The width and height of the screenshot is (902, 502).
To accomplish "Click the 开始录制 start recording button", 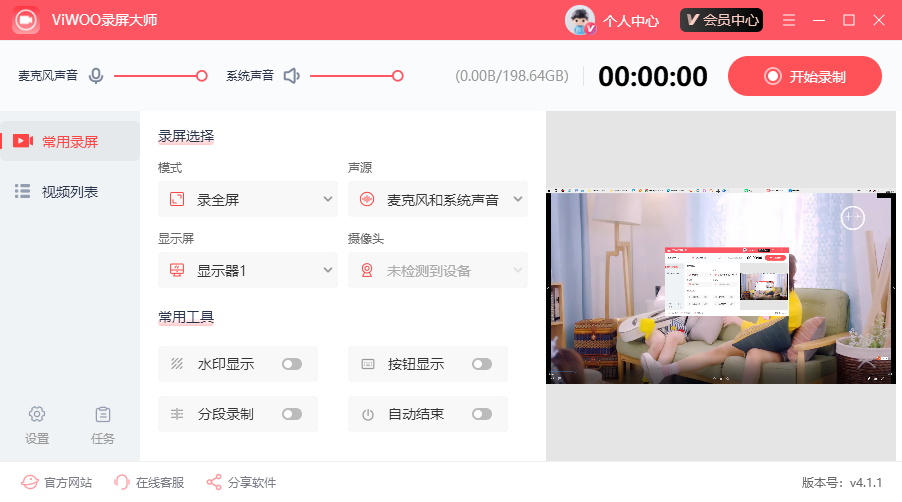I will tap(805, 76).
